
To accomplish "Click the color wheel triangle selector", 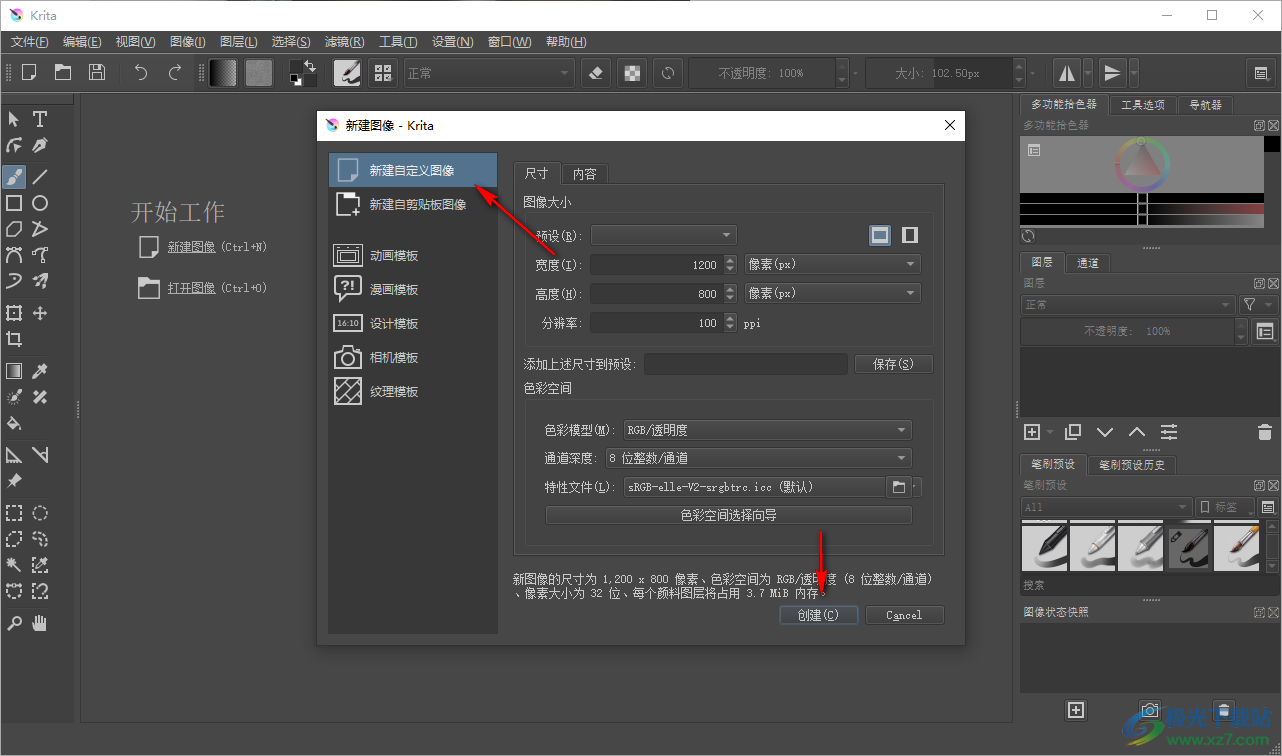I will [x=1141, y=164].
